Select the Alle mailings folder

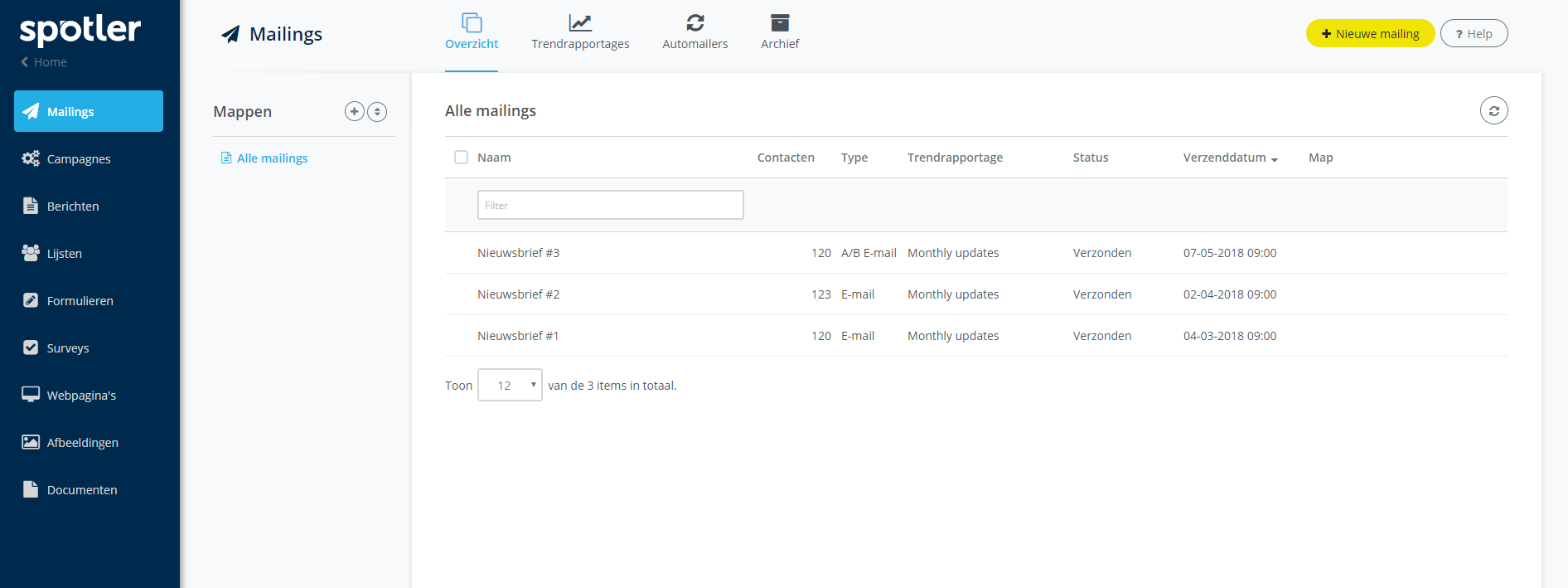point(272,158)
